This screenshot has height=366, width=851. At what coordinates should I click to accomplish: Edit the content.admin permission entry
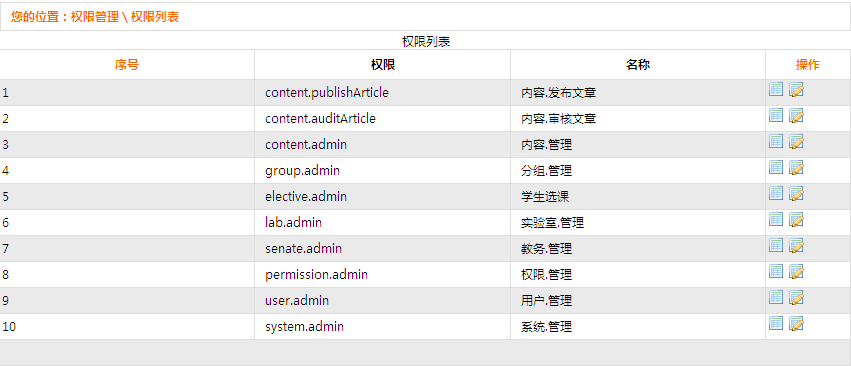(796, 142)
